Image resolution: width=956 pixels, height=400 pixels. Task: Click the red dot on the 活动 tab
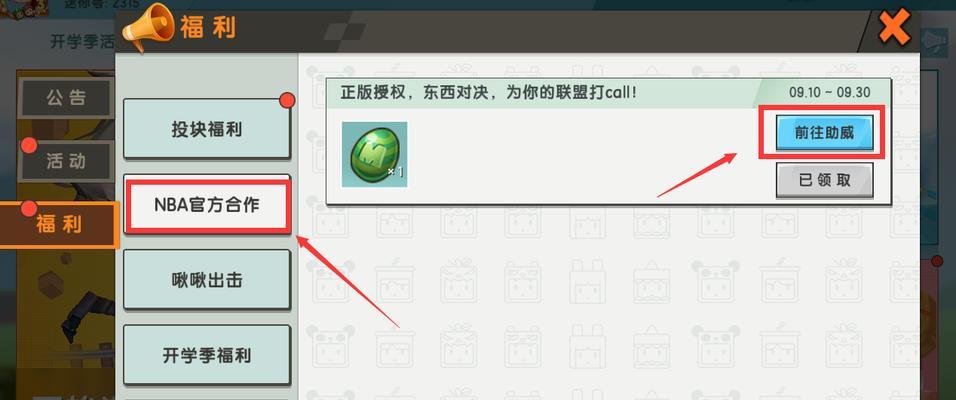tap(29, 145)
